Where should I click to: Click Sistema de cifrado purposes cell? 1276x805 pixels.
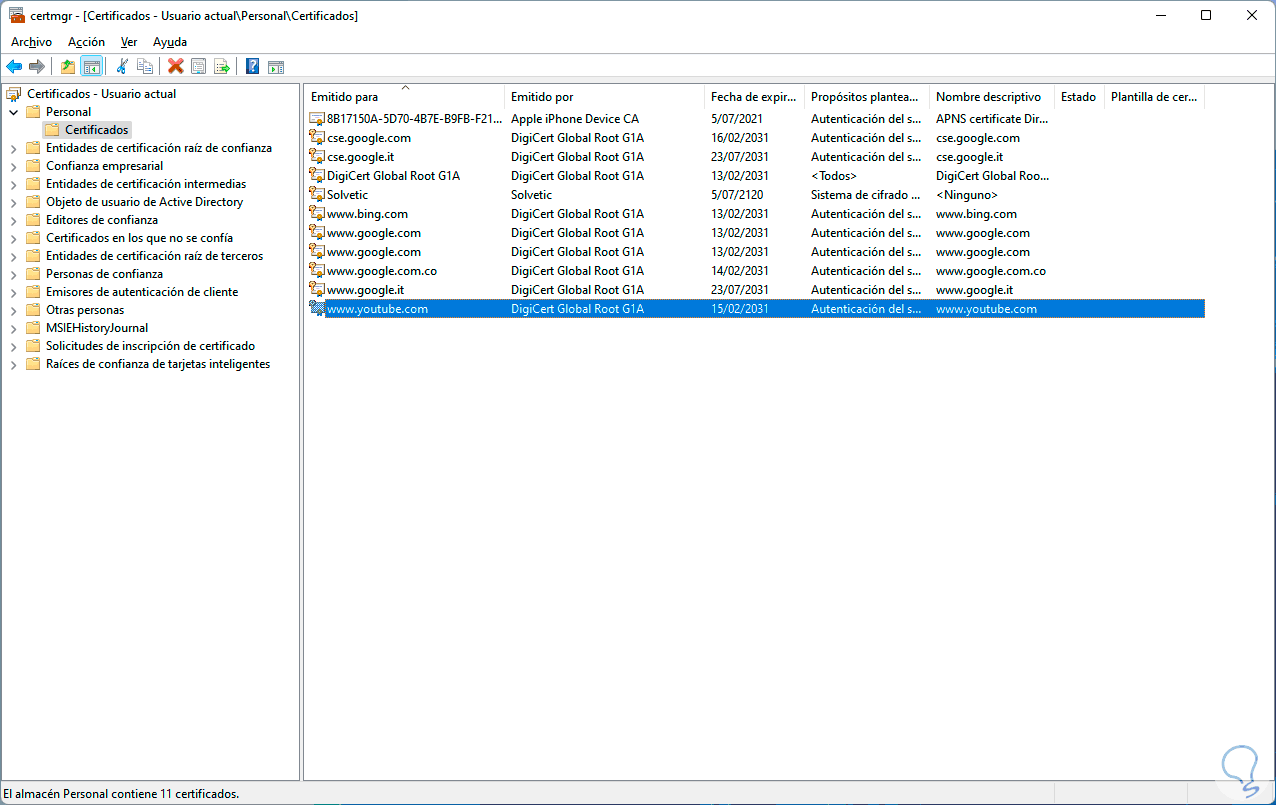point(866,195)
